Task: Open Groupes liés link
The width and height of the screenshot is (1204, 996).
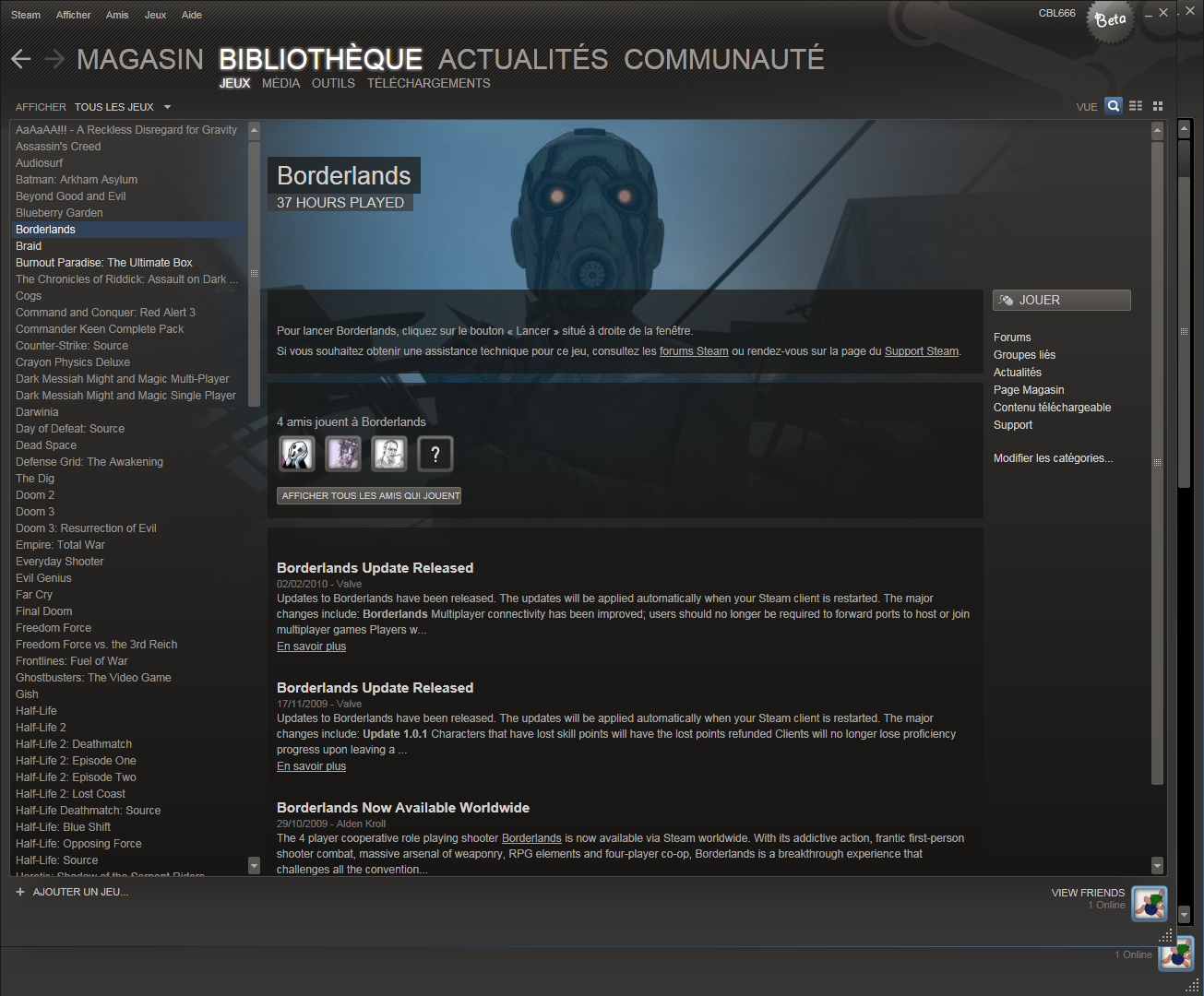Action: [x=1024, y=355]
